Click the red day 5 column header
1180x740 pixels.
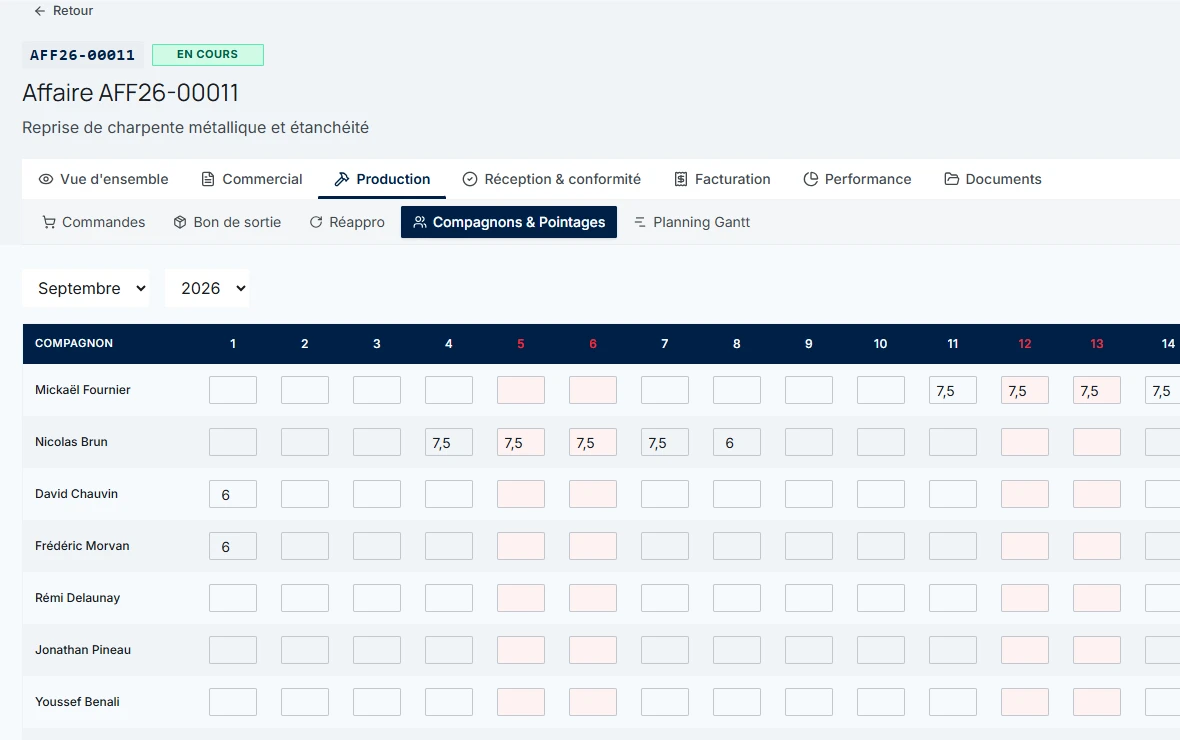(x=521, y=344)
